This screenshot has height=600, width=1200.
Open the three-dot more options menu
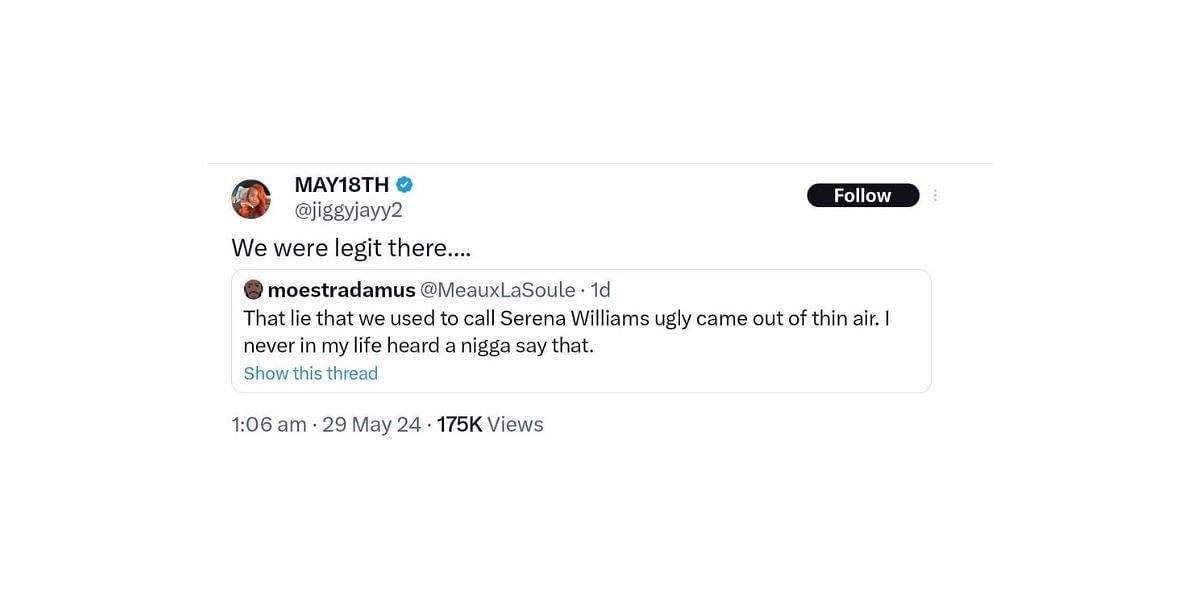(x=935, y=196)
